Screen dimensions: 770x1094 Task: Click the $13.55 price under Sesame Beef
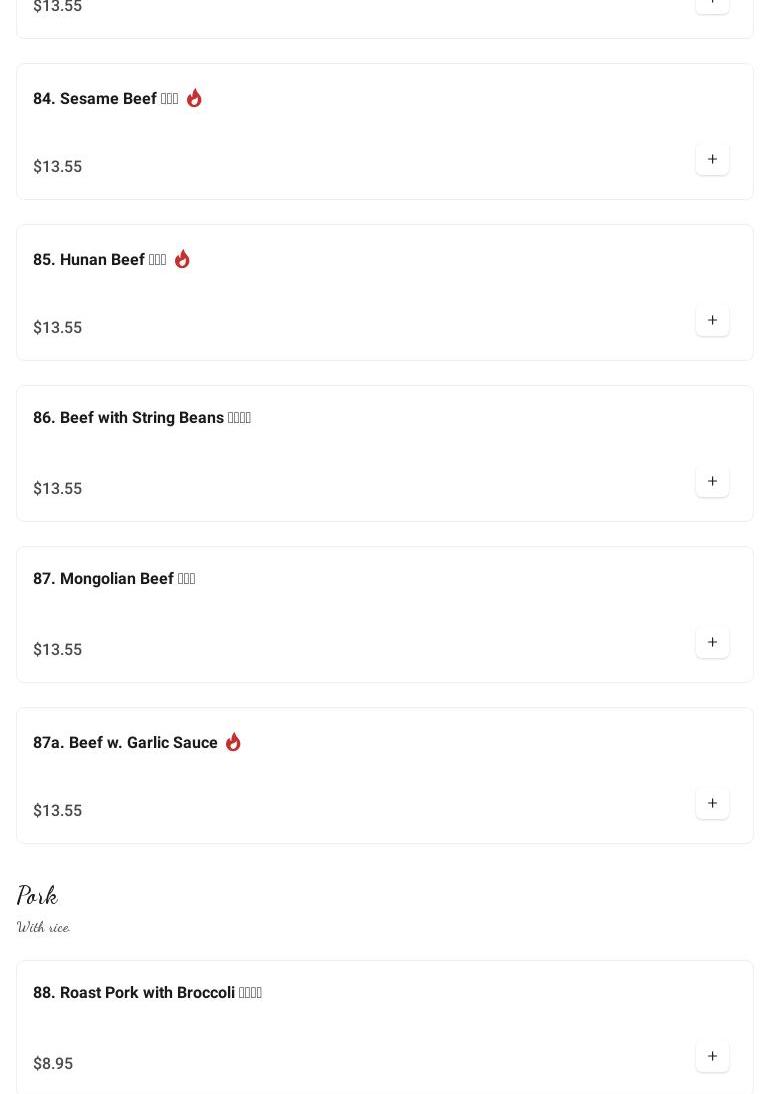58,167
